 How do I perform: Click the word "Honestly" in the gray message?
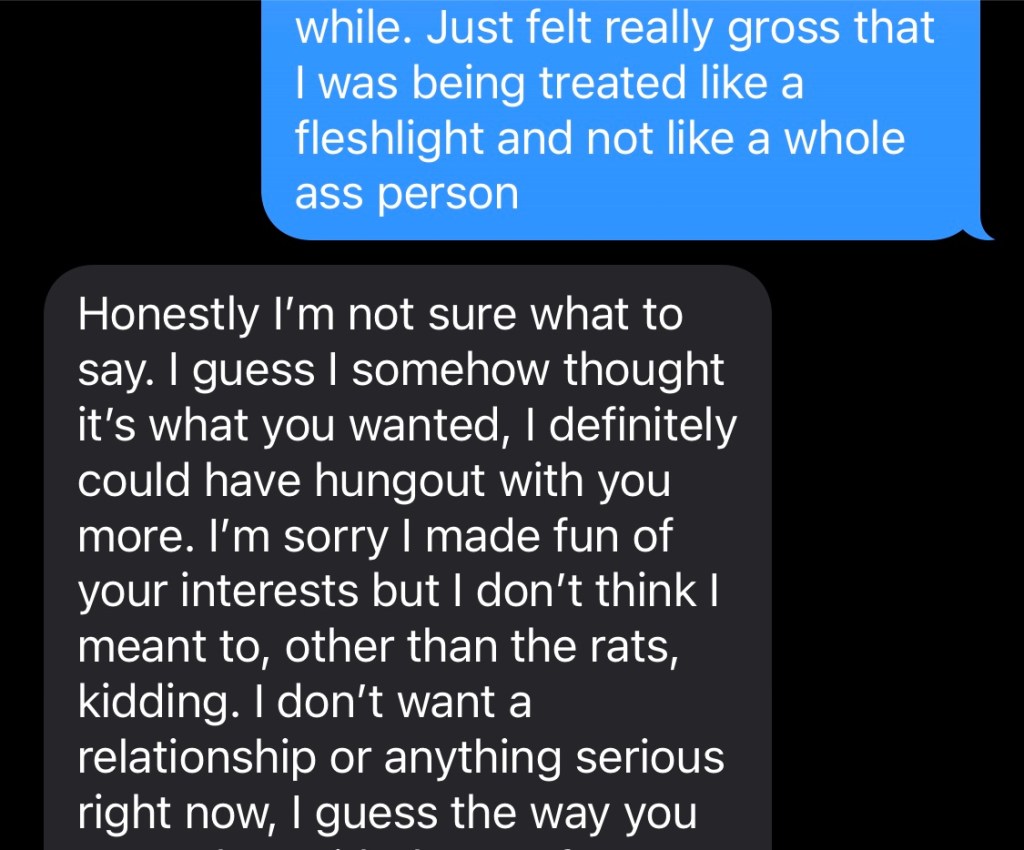[x=168, y=316]
